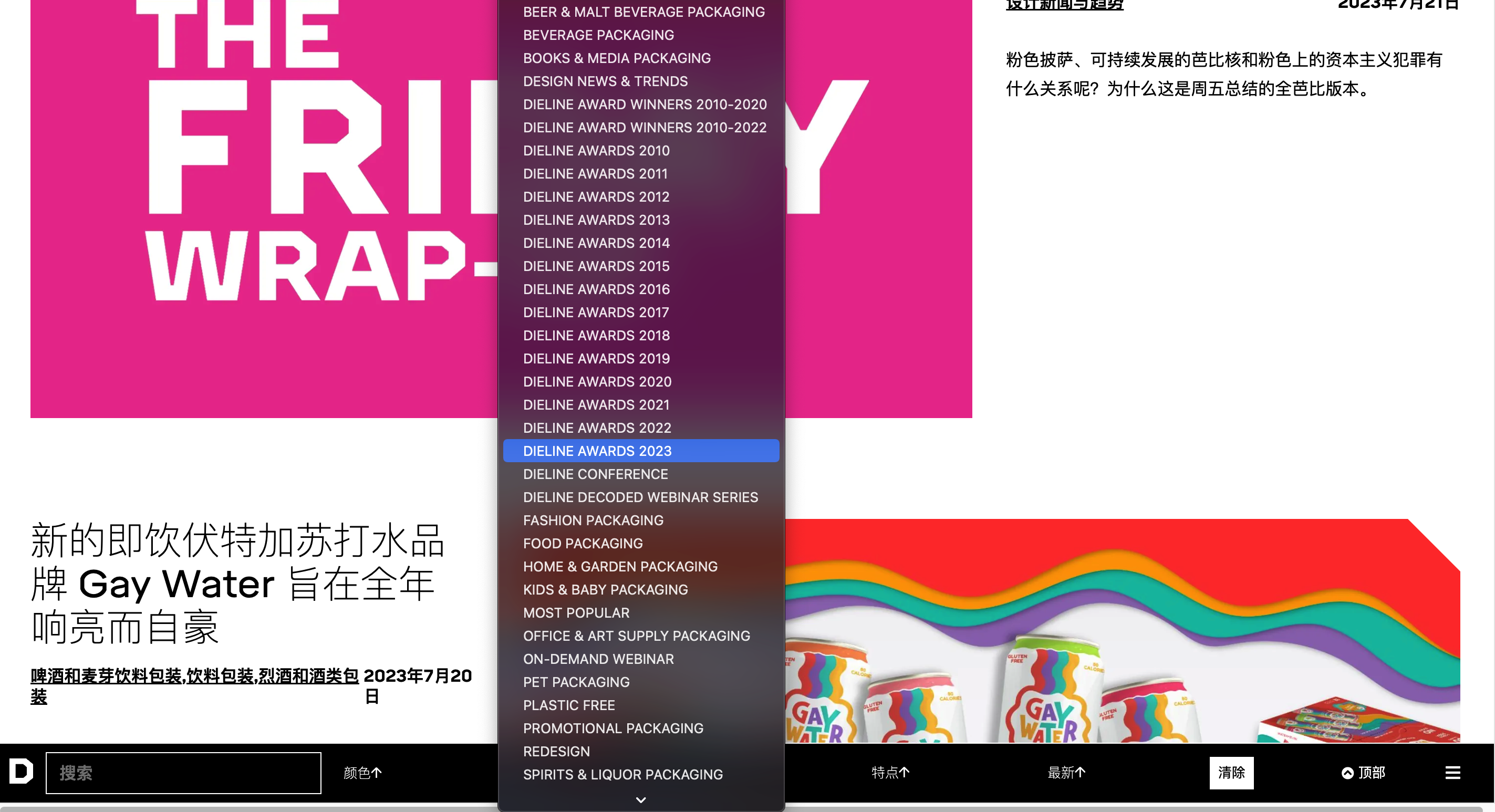Screen dimensions: 1495x812
Task: Choose SPIRITS & LIQUOR PACKAGING entry
Action: 622,774
